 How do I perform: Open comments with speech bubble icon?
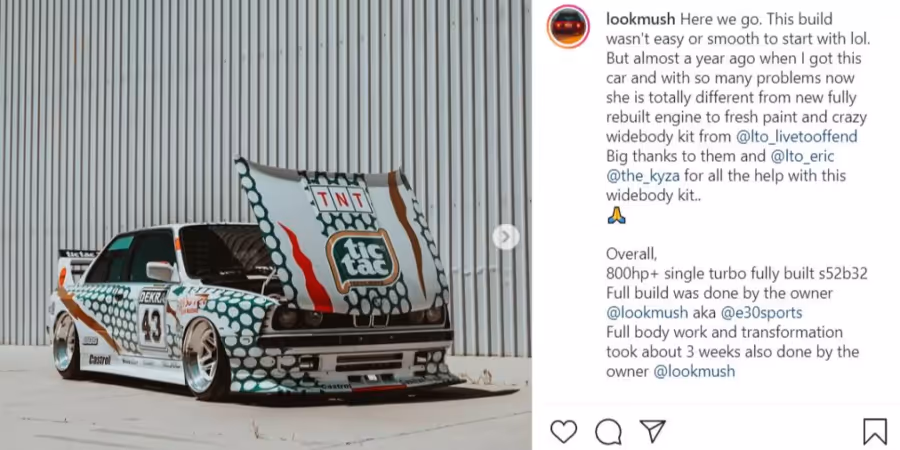coord(608,432)
